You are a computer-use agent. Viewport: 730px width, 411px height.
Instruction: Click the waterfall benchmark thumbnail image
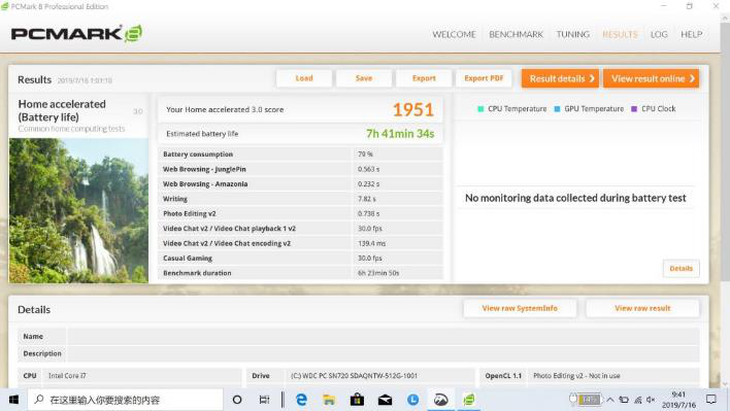[78, 210]
